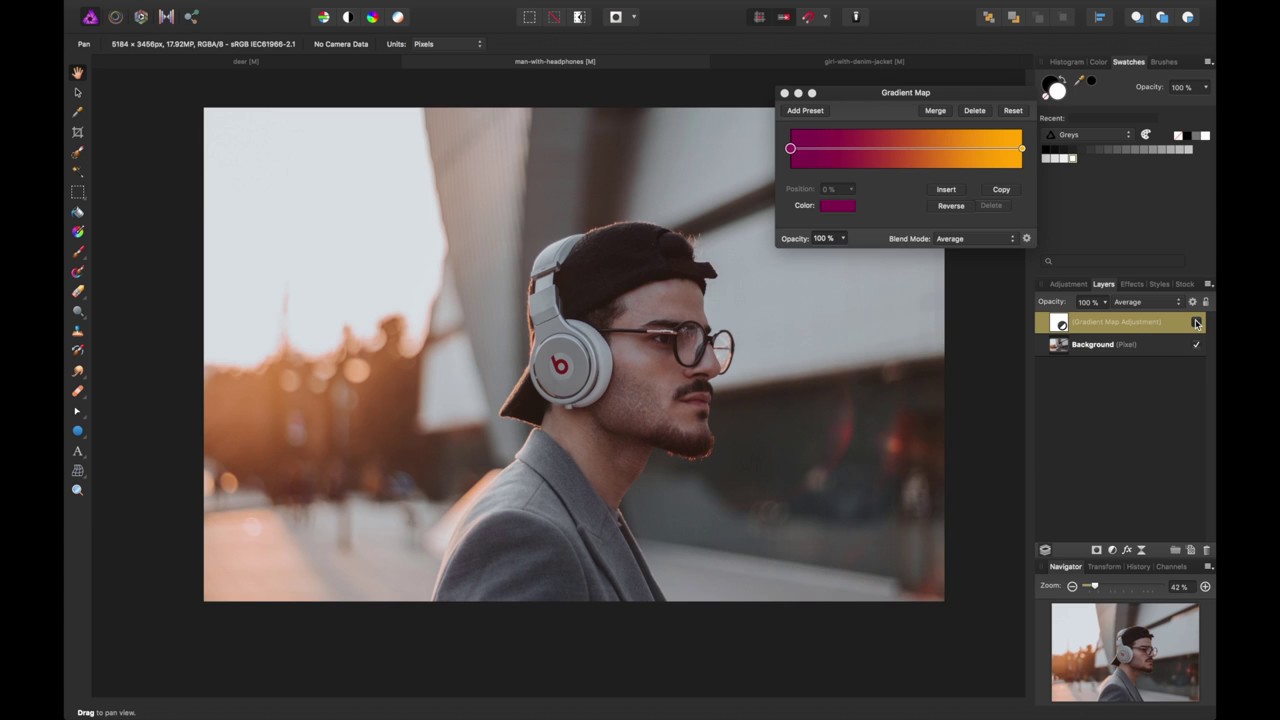Toggle the Quick Mask icon in toolbar
Image resolution: width=1280 pixels, height=720 pixels.
pyautogui.click(x=616, y=17)
